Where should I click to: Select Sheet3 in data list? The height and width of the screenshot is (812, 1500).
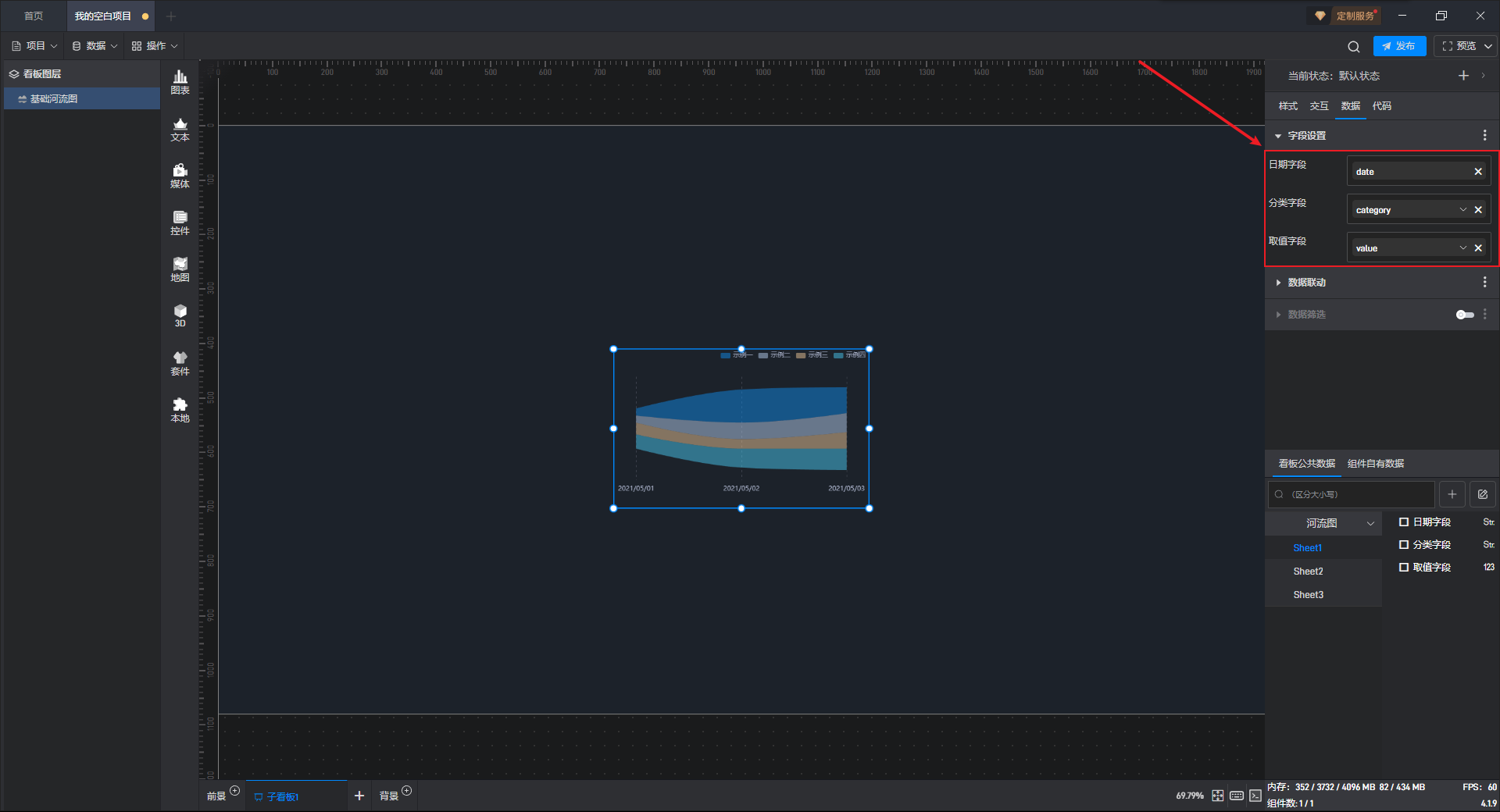(1323, 595)
